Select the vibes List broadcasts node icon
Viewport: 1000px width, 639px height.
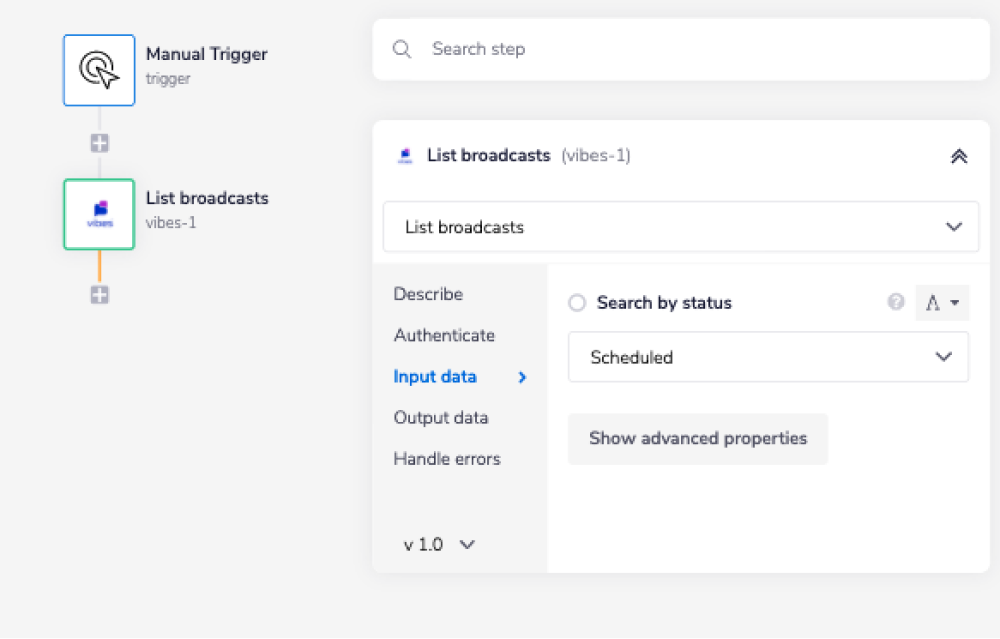(x=99, y=214)
